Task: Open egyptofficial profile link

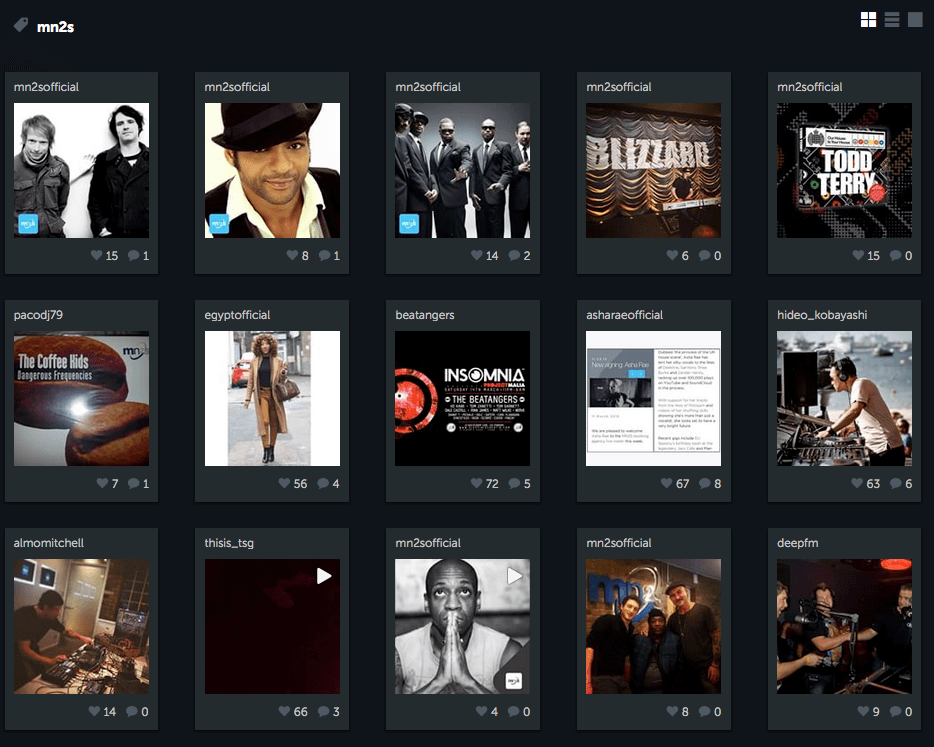Action: tap(237, 315)
